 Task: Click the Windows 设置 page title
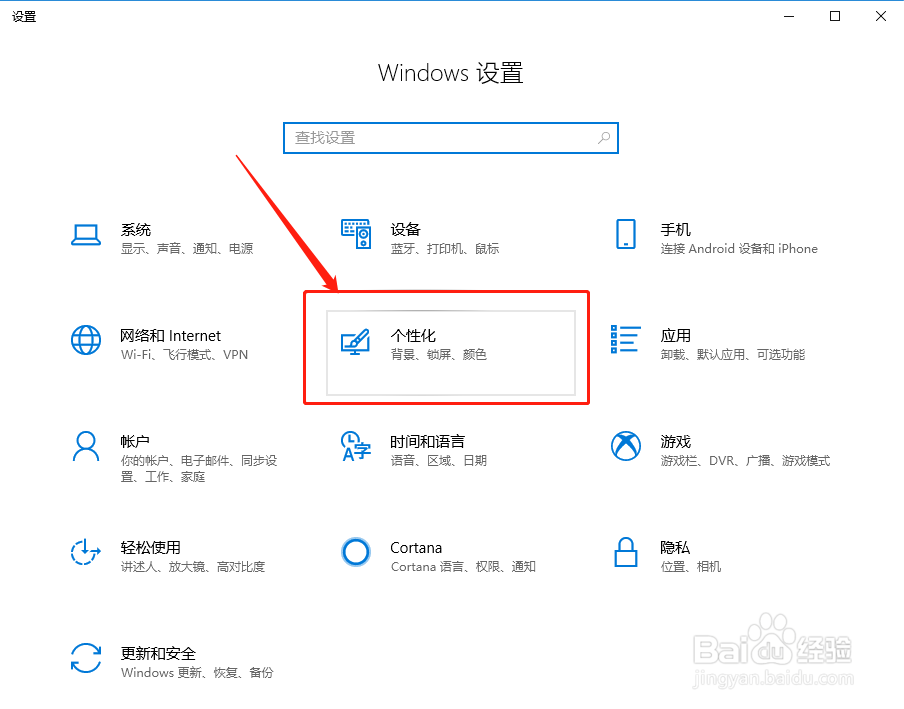pos(450,73)
